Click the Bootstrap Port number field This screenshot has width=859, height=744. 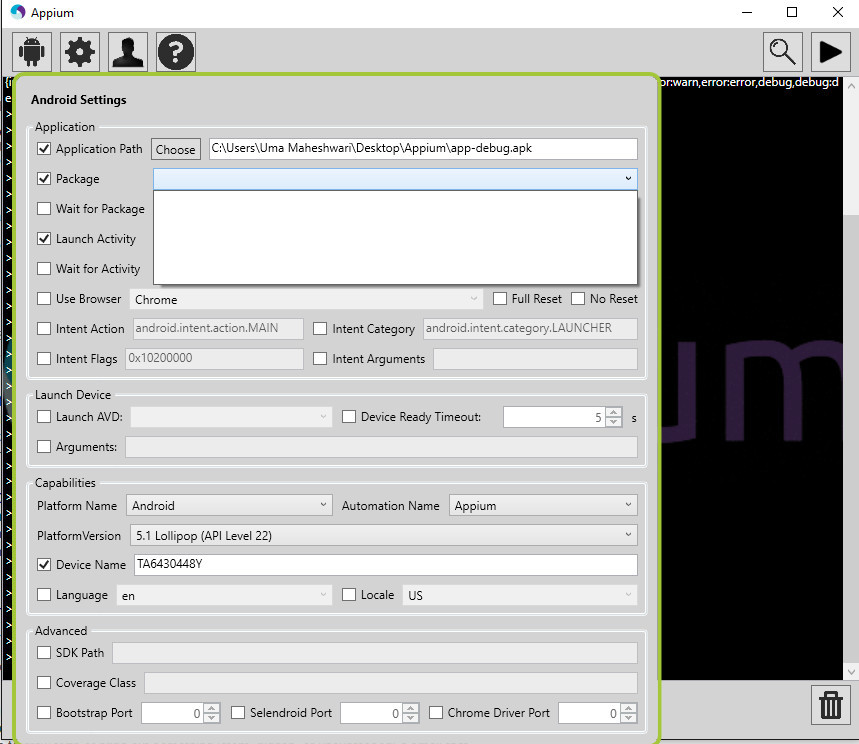coord(173,713)
